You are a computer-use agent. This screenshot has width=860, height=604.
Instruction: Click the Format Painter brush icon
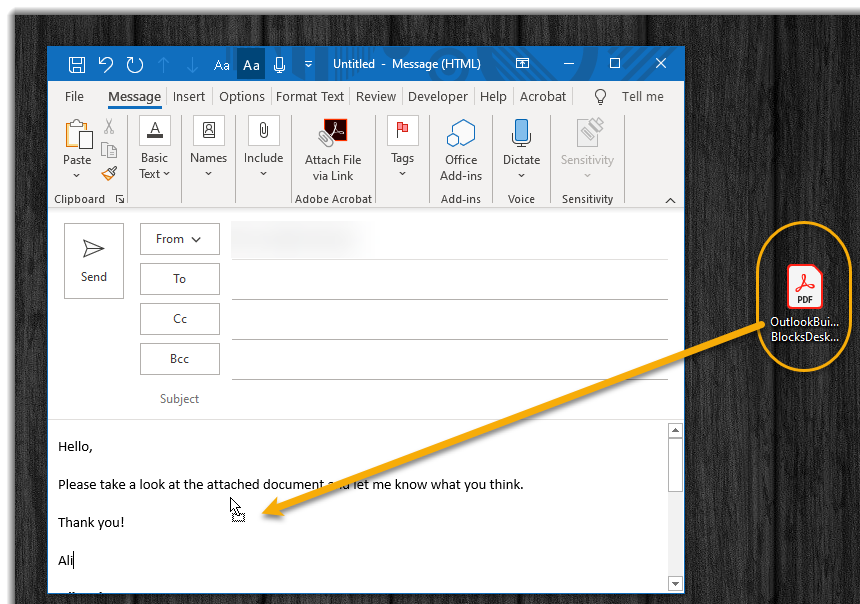(108, 172)
